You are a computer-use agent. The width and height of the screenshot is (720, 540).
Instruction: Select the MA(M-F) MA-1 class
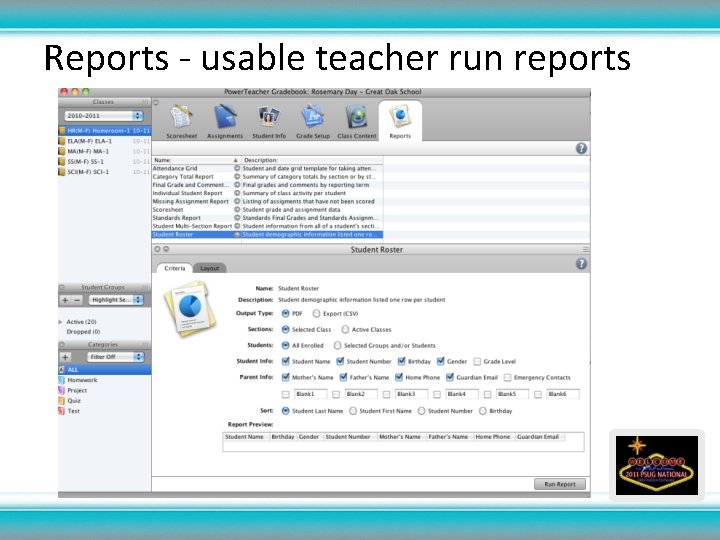point(104,152)
